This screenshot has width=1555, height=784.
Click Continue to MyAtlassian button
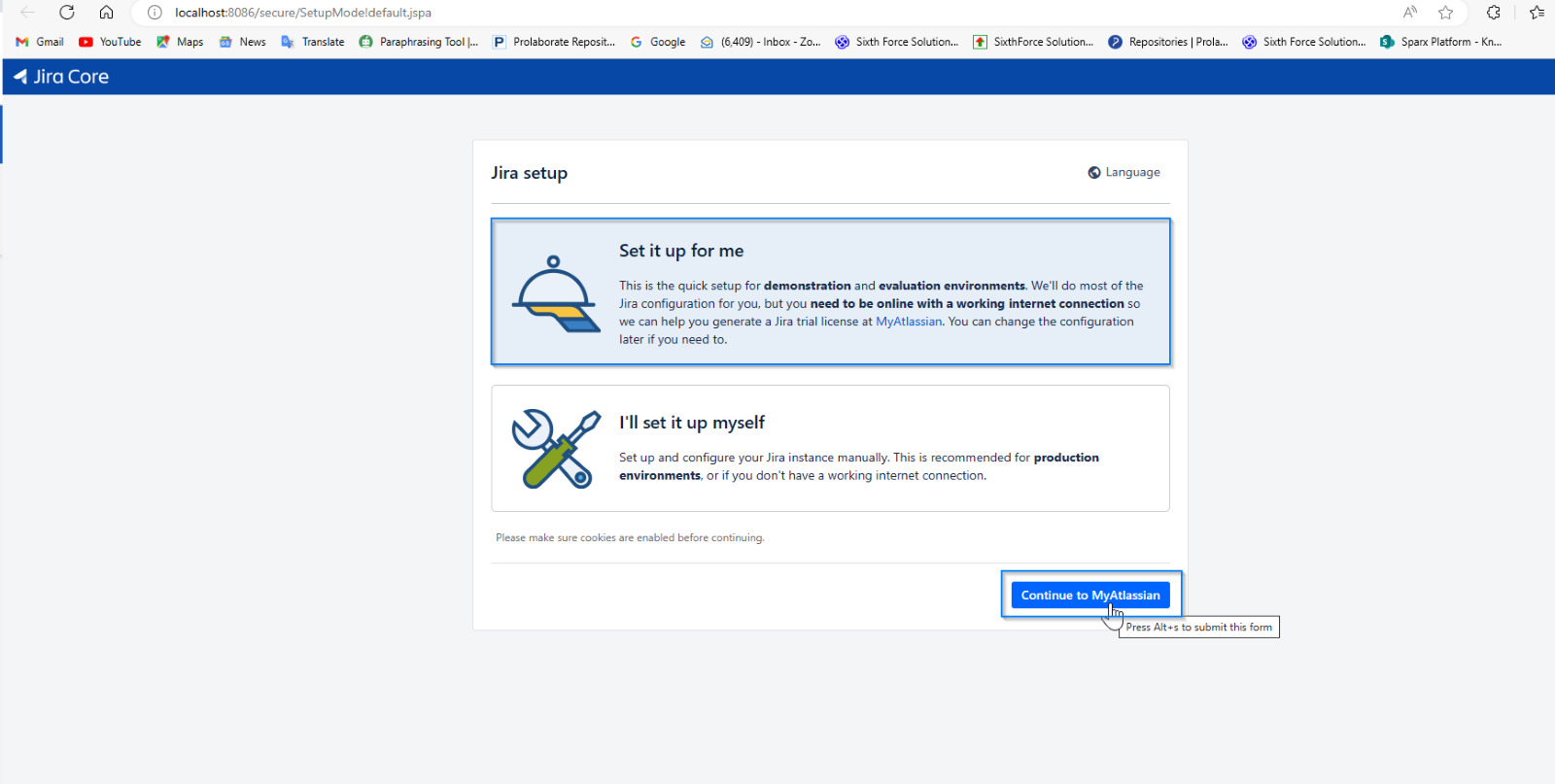point(1090,595)
